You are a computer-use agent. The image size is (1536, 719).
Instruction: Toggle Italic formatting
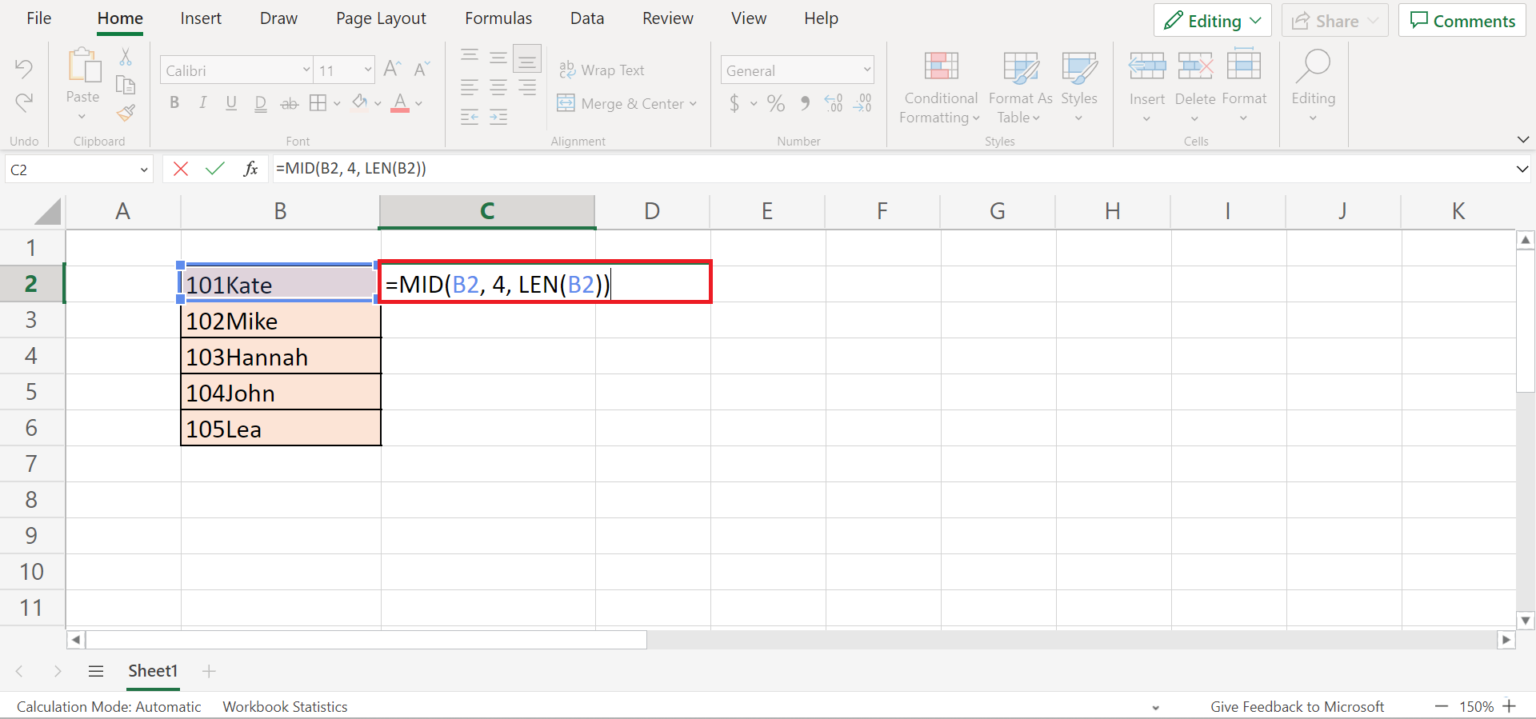[x=203, y=103]
